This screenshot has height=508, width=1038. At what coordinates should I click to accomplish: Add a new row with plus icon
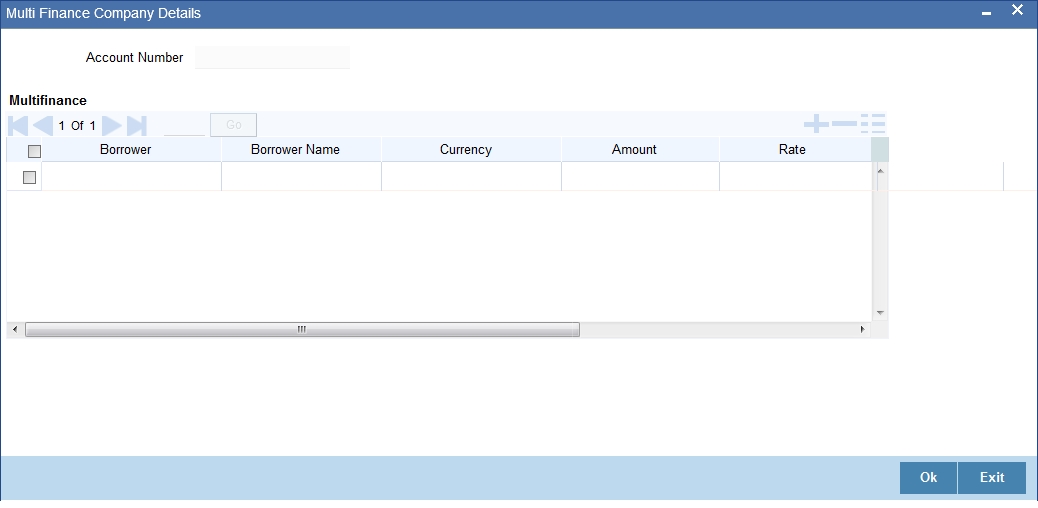816,123
